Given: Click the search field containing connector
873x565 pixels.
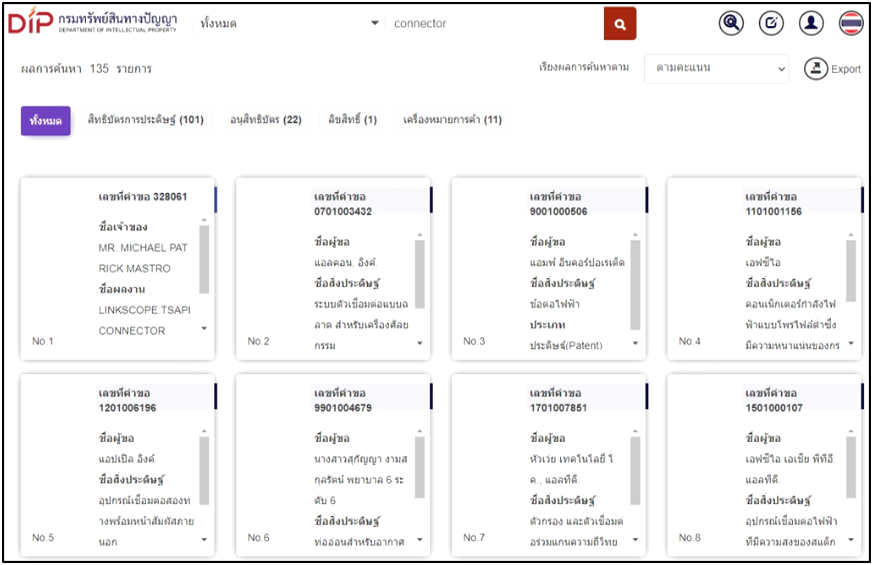Looking at the screenshot, I should pyautogui.click(x=494, y=23).
